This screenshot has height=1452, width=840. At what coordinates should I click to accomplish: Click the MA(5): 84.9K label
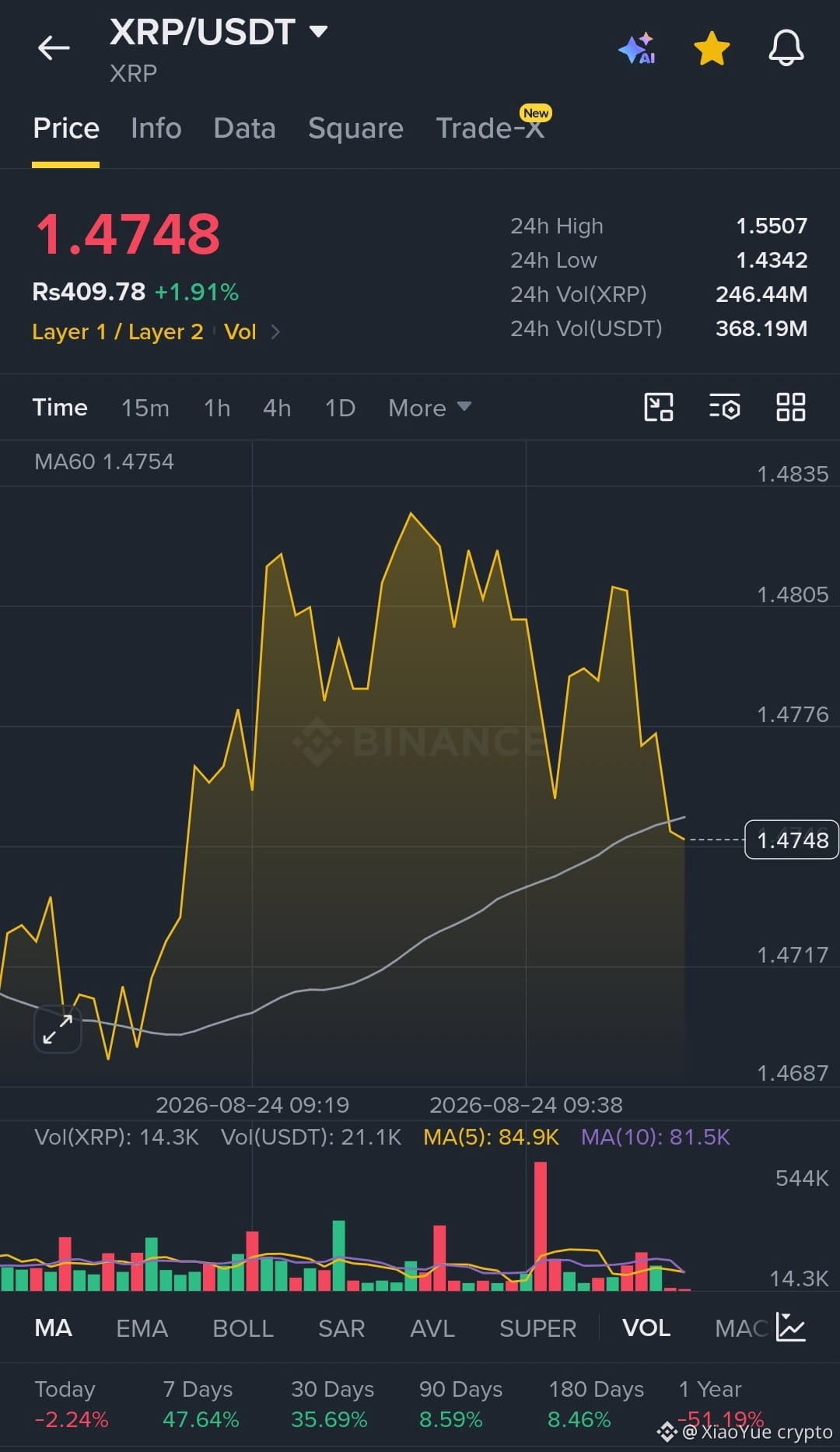coord(491,1137)
